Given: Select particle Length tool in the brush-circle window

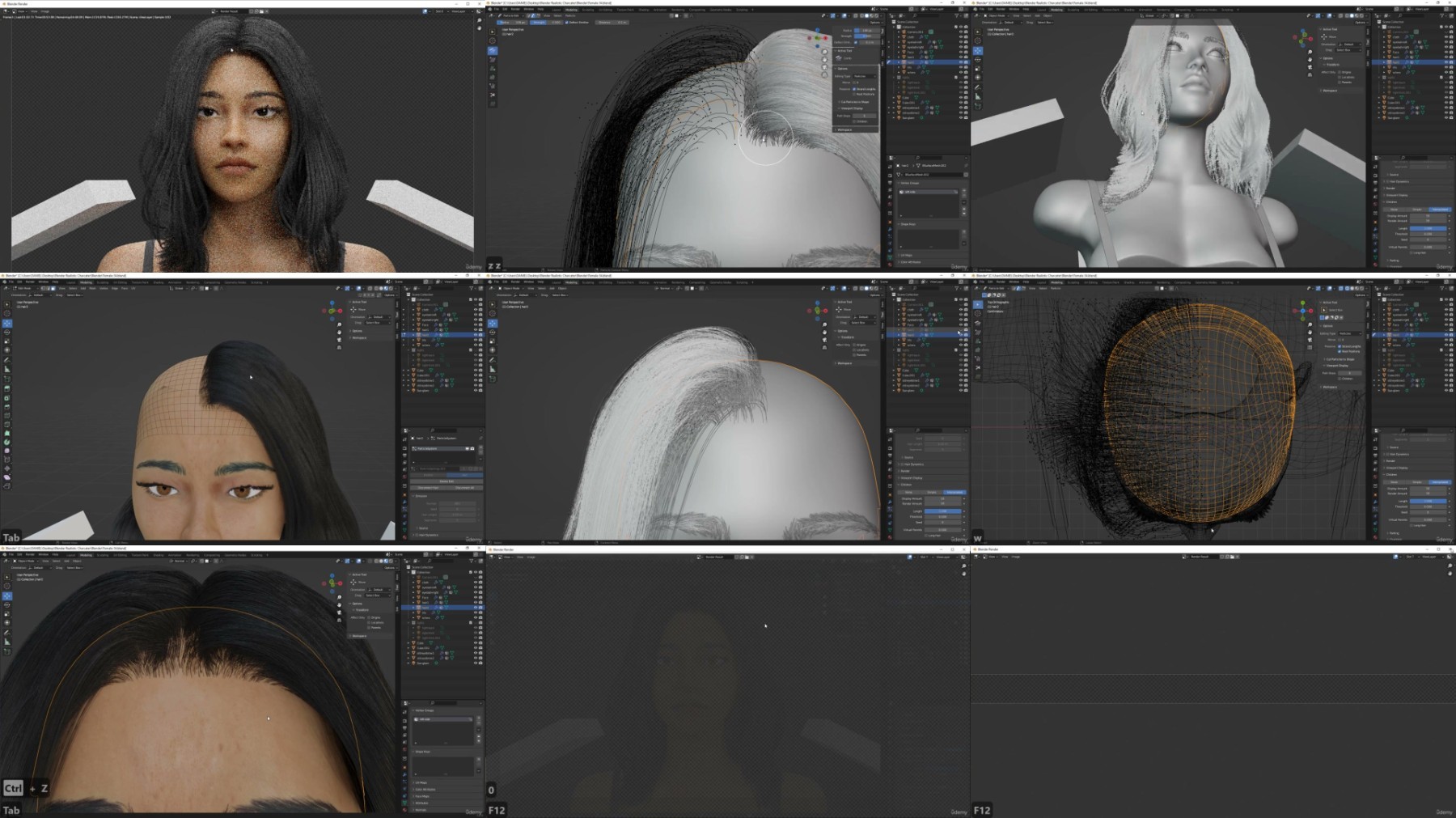Looking at the screenshot, I should coord(493,77).
